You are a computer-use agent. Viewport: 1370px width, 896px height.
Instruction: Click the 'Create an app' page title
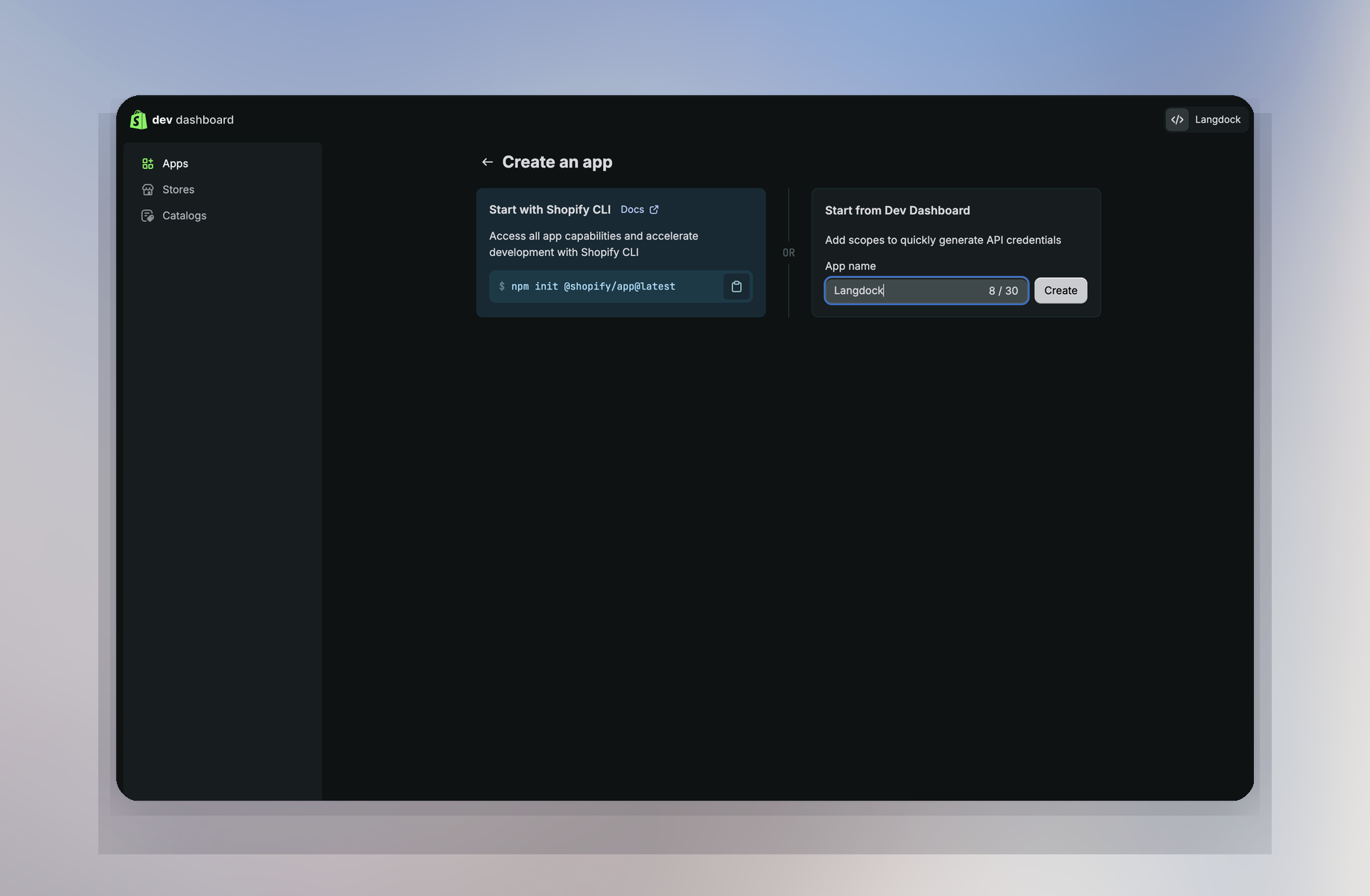click(557, 162)
